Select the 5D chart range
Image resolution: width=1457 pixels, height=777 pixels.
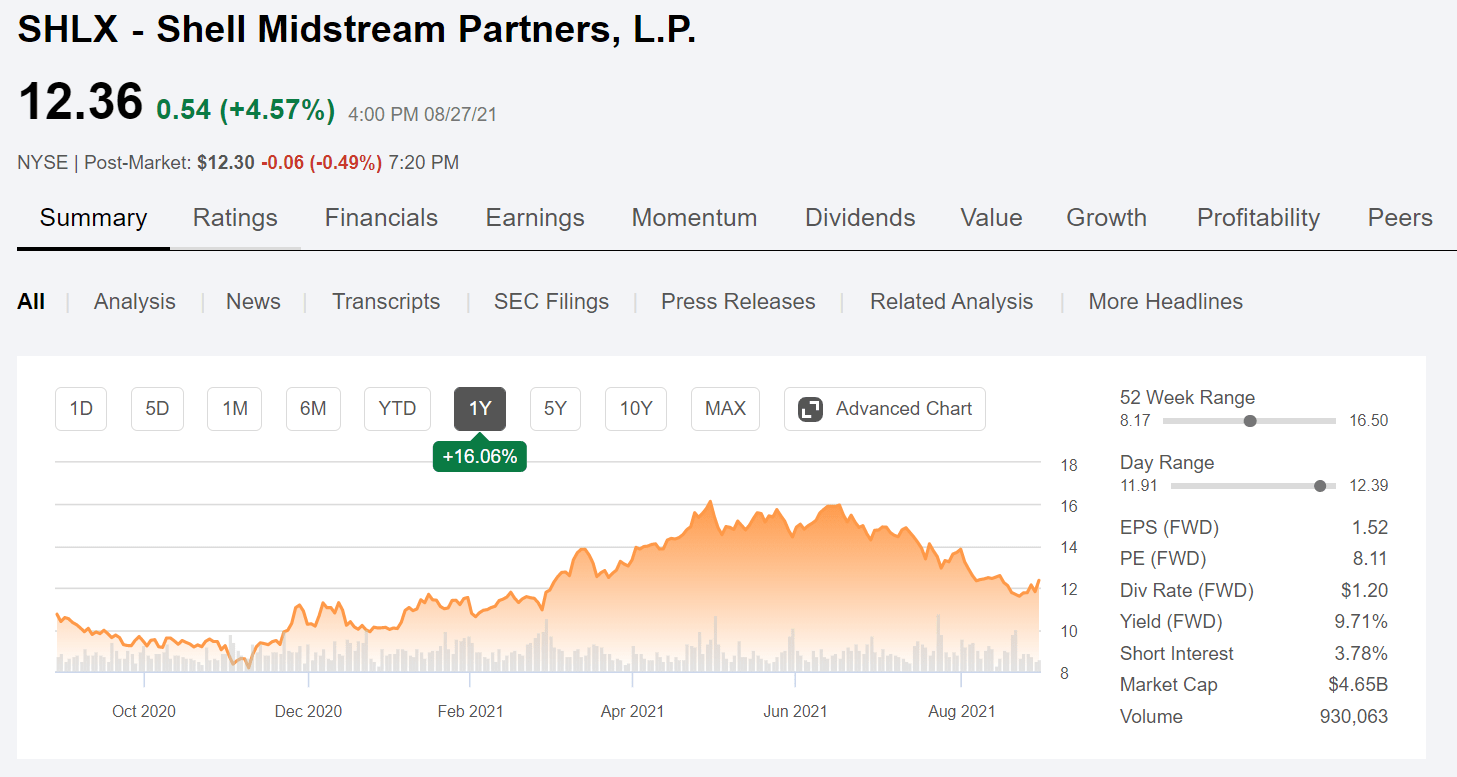pos(157,408)
